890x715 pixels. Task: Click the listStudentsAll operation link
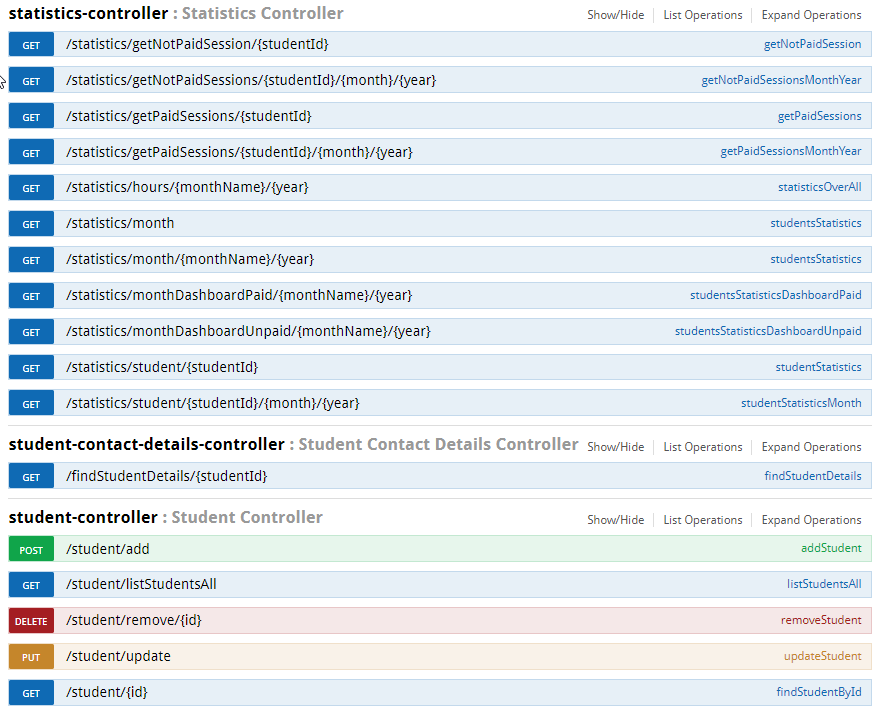pos(824,584)
